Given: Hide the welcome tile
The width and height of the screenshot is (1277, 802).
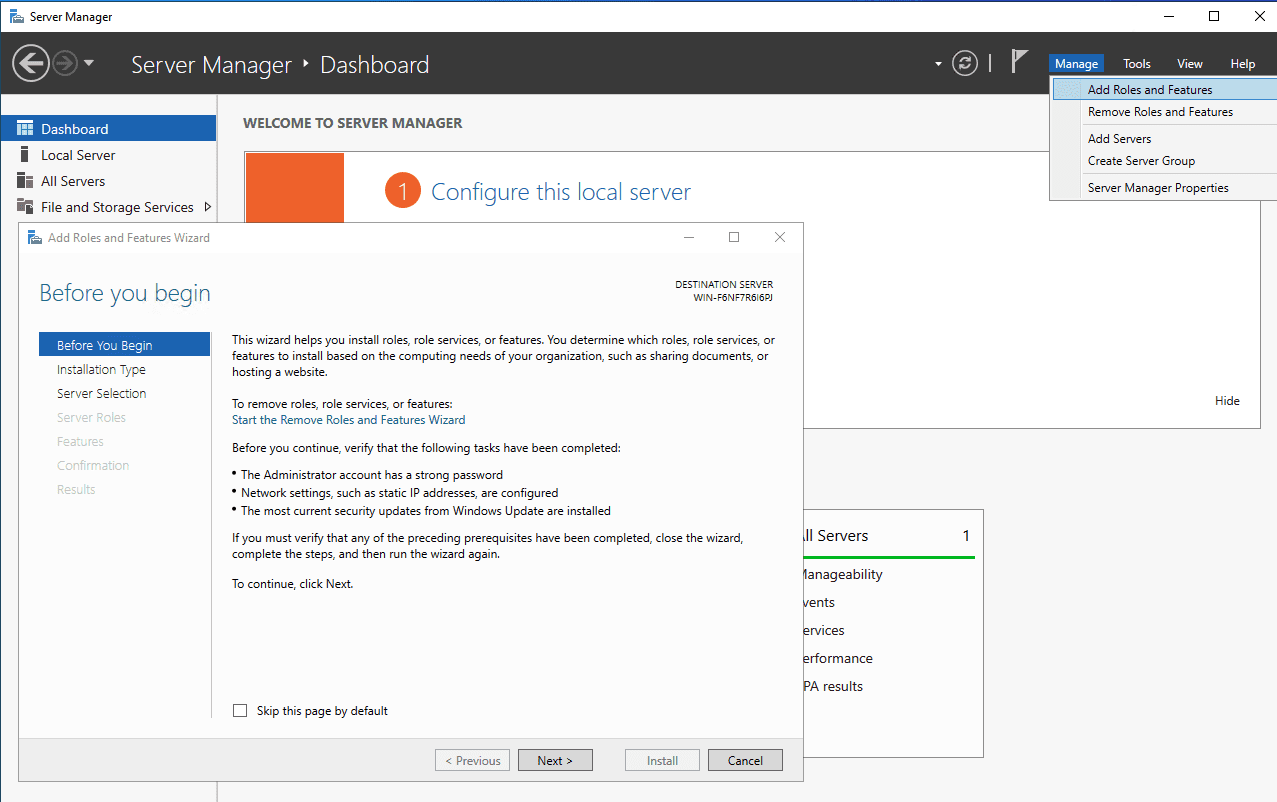Looking at the screenshot, I should click(x=1227, y=401).
